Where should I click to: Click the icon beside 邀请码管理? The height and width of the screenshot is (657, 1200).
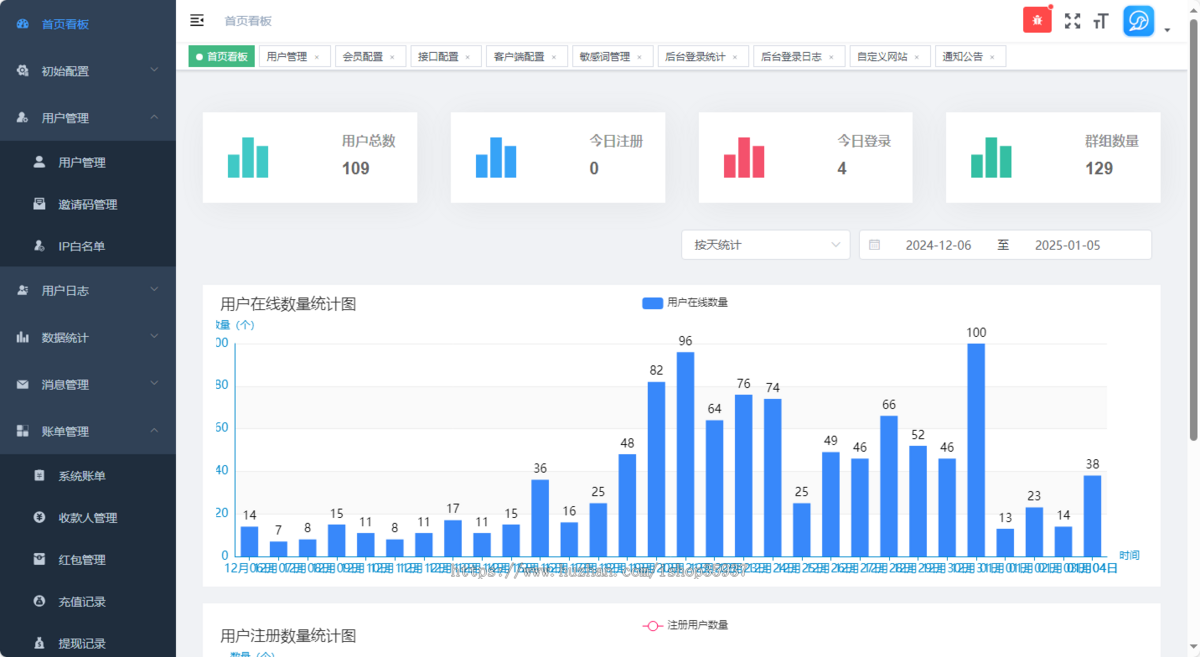(39, 204)
